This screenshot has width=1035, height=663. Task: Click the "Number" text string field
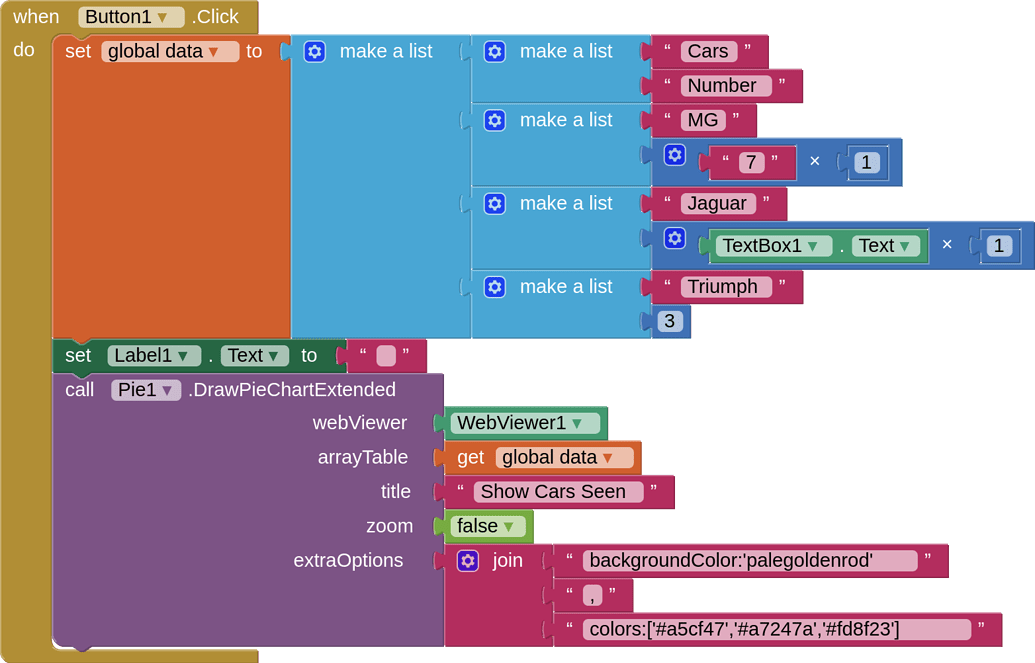pyautogui.click(x=725, y=86)
